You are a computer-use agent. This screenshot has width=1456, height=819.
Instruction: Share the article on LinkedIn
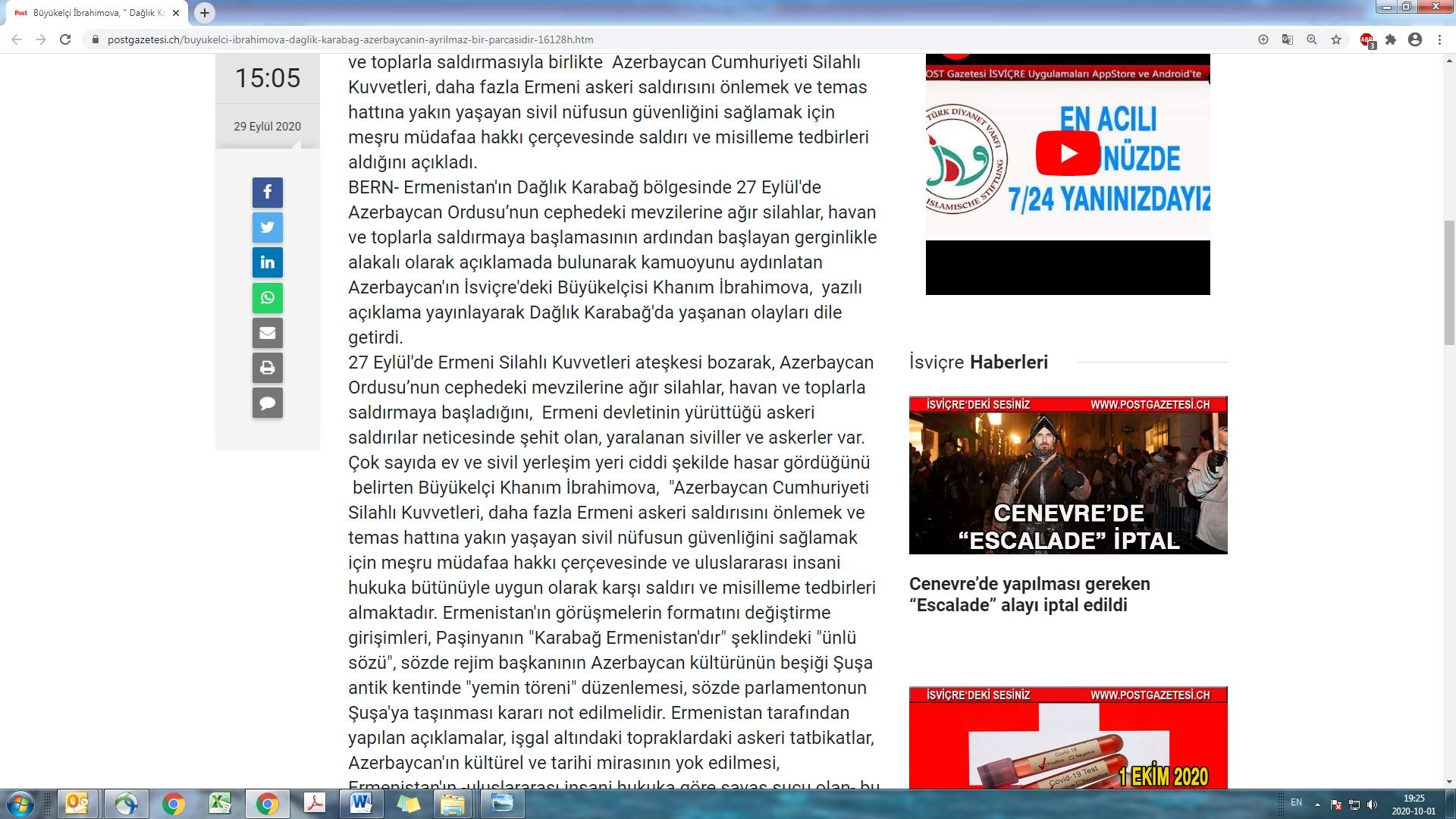267,262
